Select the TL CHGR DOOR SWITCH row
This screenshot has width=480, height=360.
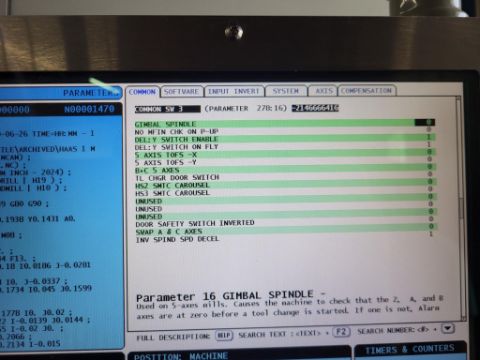pyautogui.click(x=285, y=177)
